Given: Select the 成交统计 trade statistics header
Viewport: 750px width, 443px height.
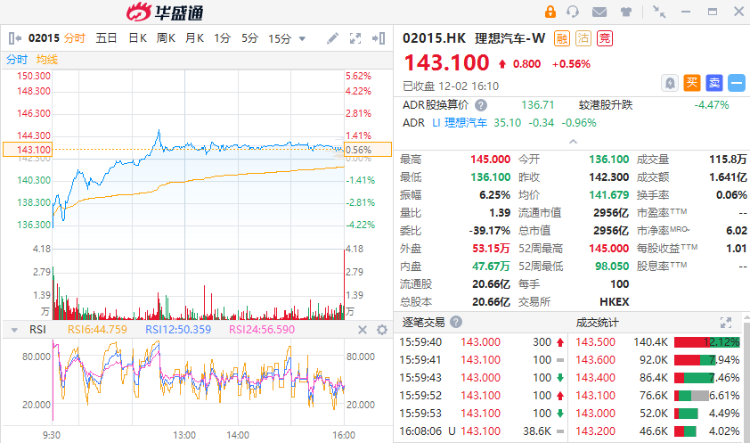Looking at the screenshot, I should point(596,322).
